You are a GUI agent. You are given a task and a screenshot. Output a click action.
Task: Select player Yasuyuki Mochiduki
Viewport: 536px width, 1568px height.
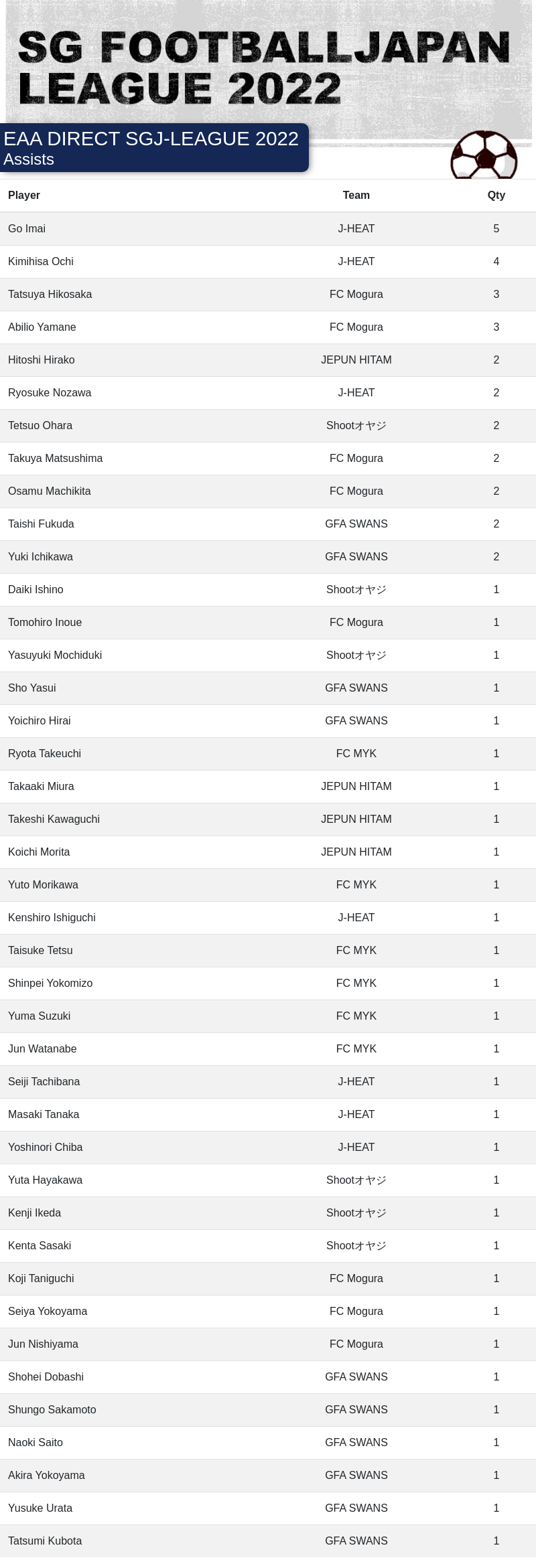point(55,655)
